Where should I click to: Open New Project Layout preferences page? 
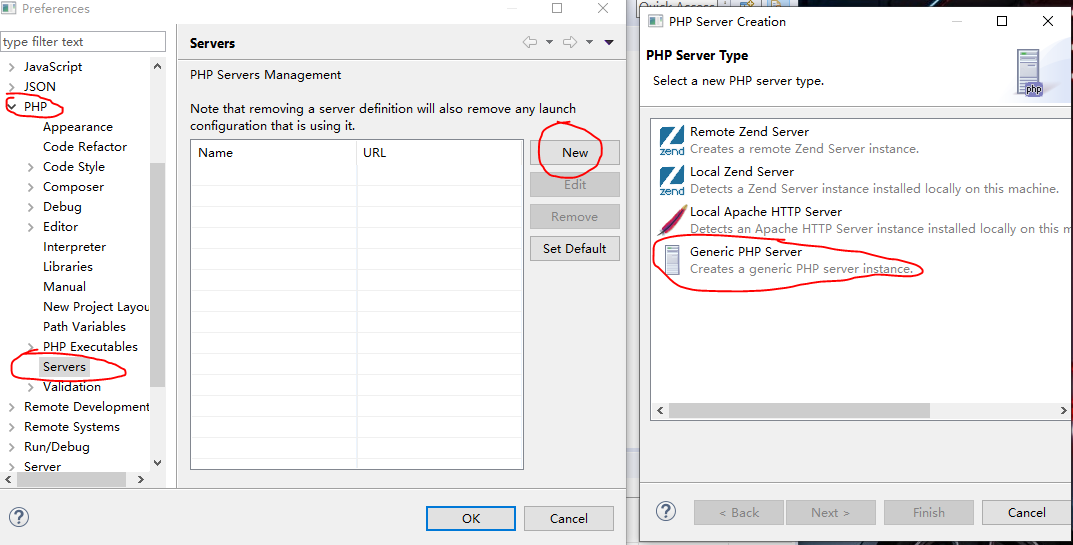(95, 306)
